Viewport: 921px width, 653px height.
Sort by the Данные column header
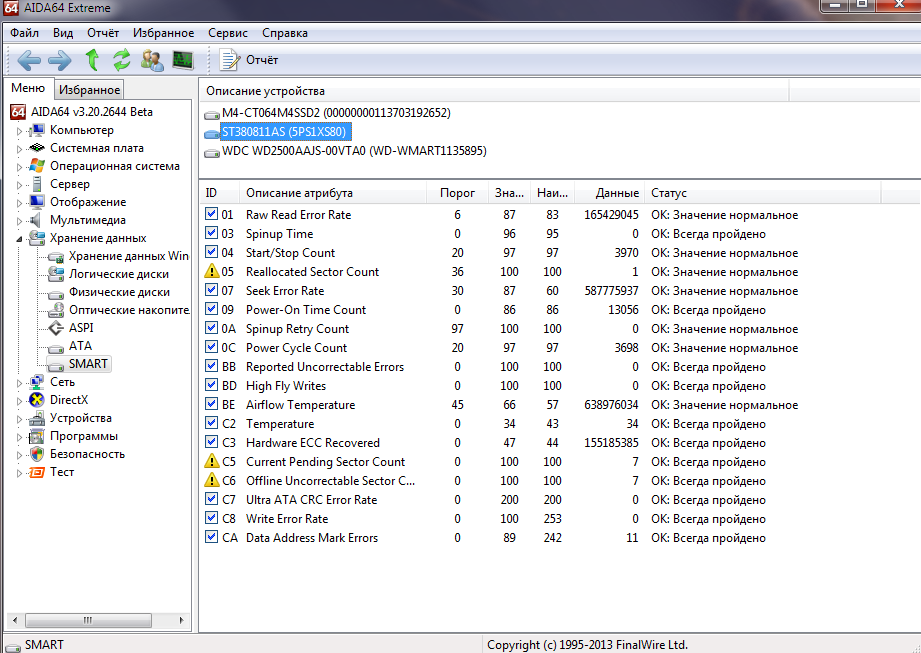click(x=610, y=193)
